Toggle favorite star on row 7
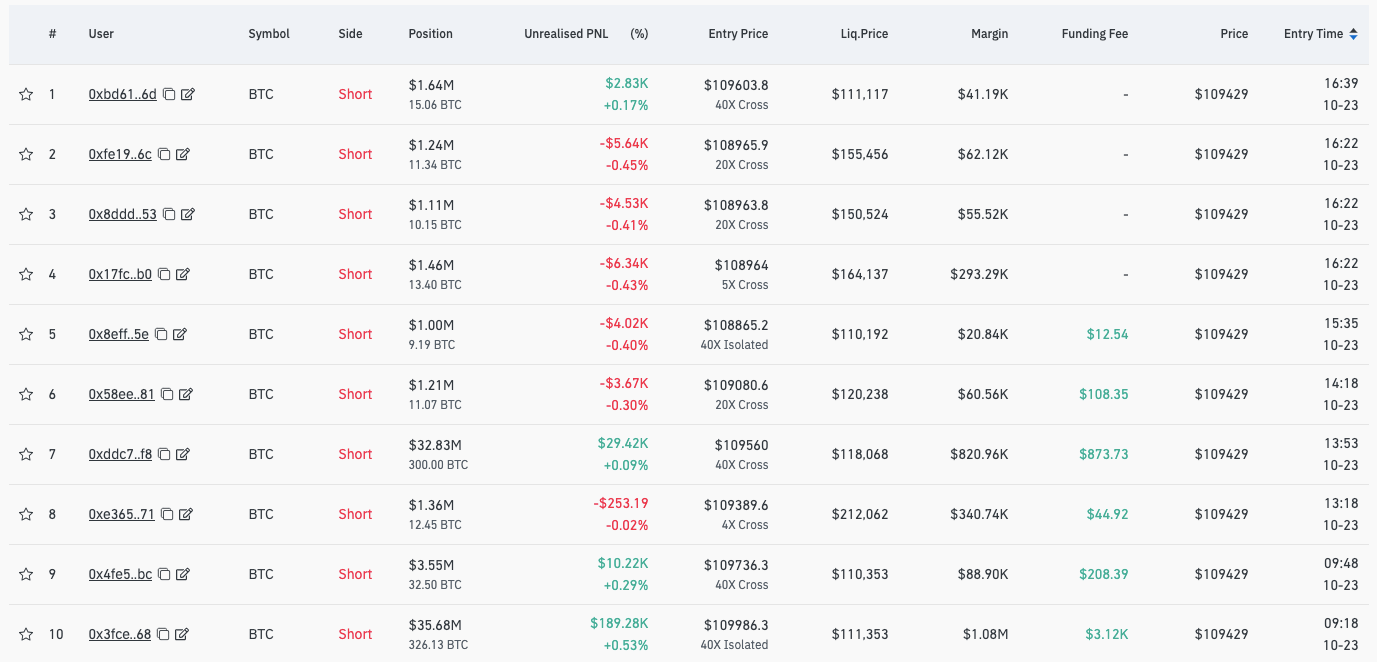Screen dimensions: 1377x662 pos(26,455)
